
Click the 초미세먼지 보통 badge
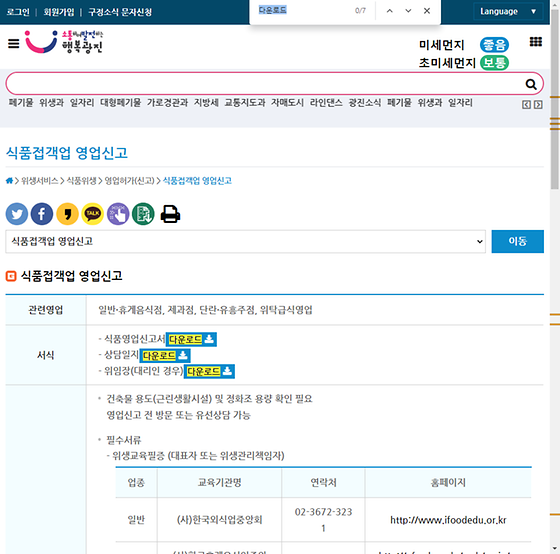(x=494, y=63)
